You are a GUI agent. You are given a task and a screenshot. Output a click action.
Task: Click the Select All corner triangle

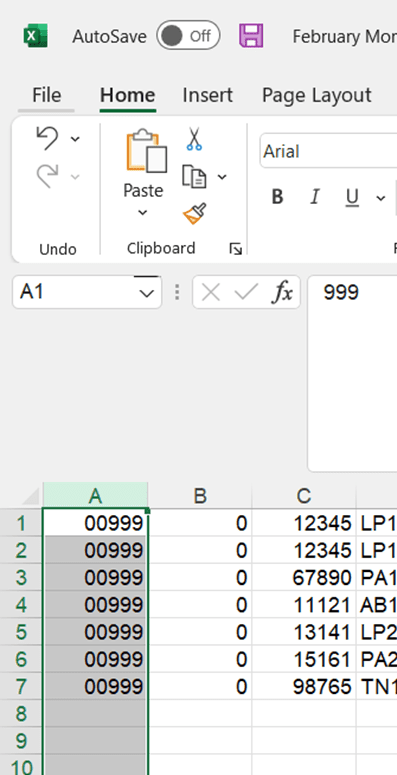(32, 496)
